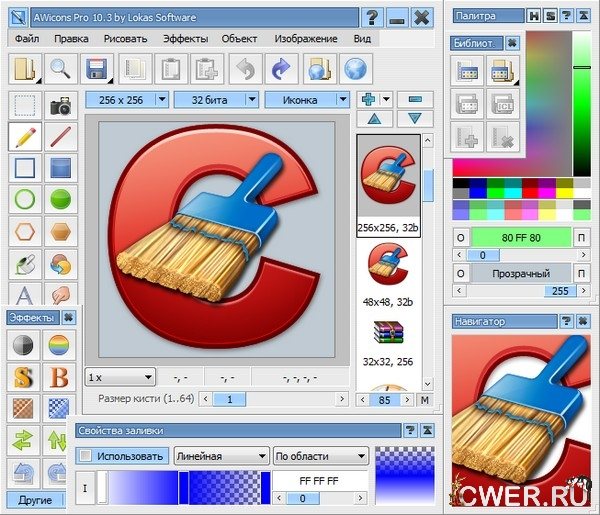Pick the outlined hexagon polygon tool
The image size is (600, 515).
25,231
